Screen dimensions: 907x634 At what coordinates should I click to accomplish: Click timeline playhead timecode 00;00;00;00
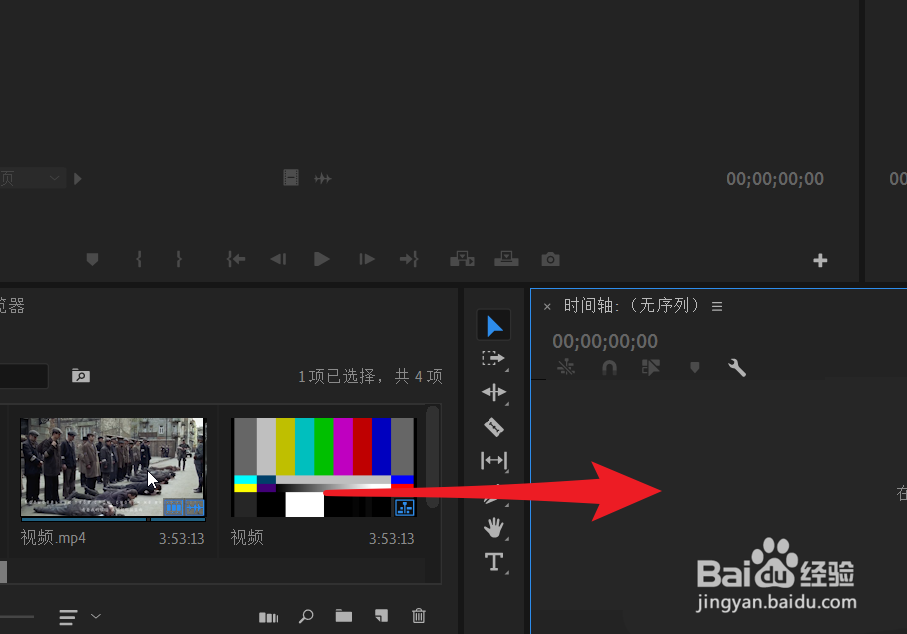point(604,341)
